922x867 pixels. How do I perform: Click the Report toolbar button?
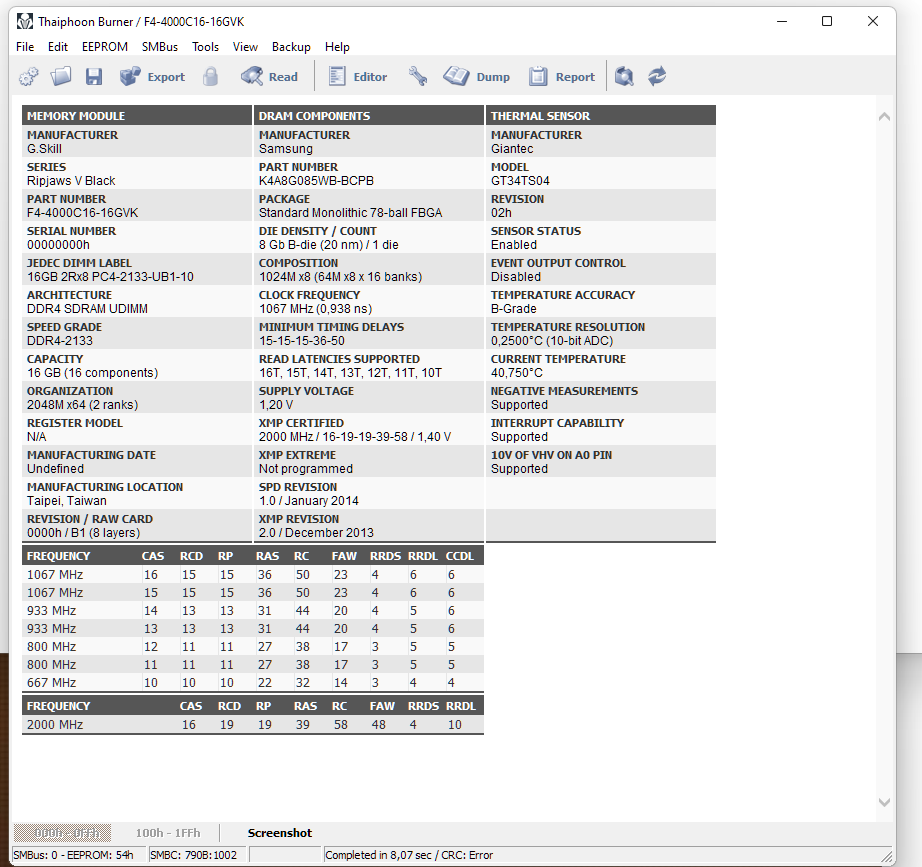click(x=562, y=76)
